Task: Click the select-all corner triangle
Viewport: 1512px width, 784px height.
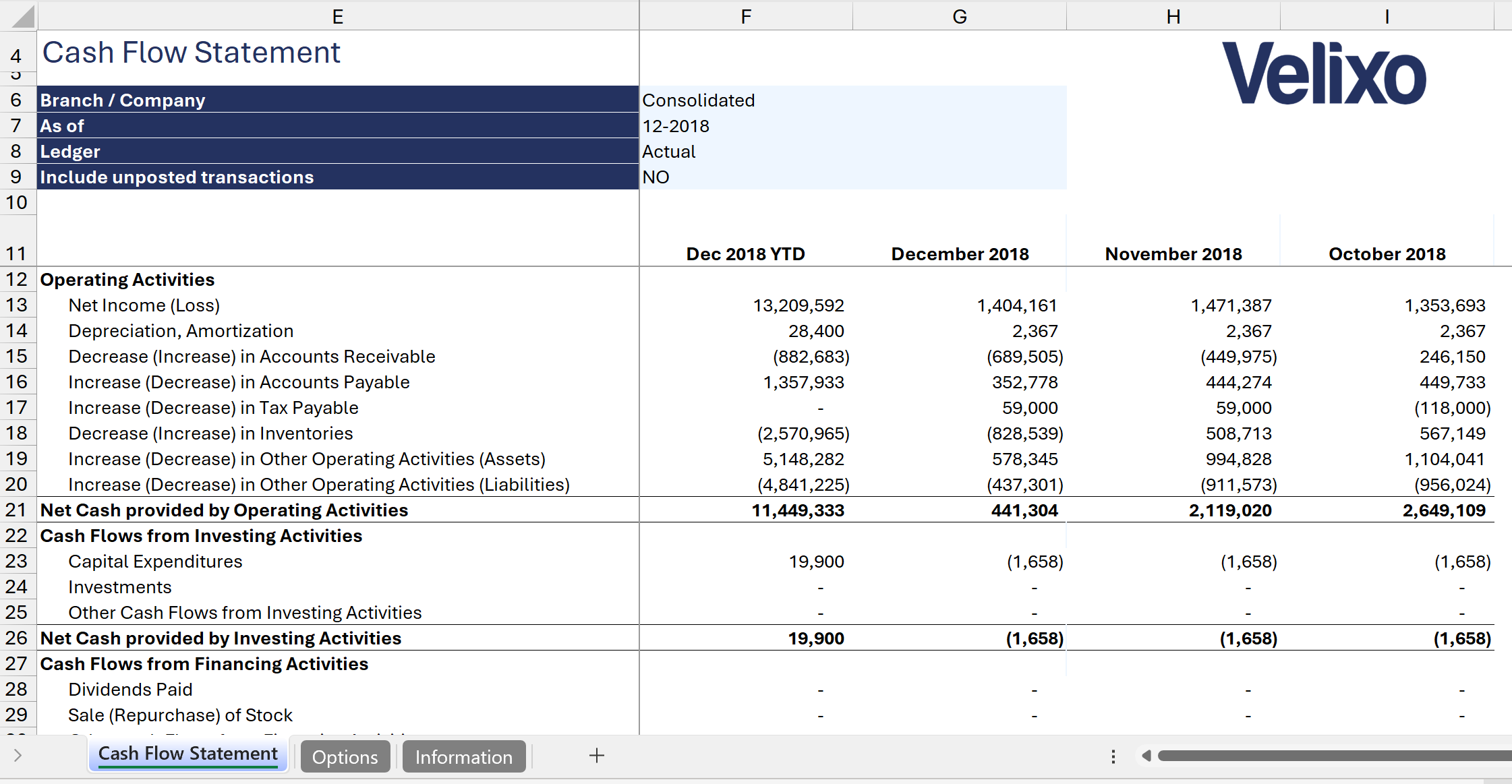Action: coord(22,17)
